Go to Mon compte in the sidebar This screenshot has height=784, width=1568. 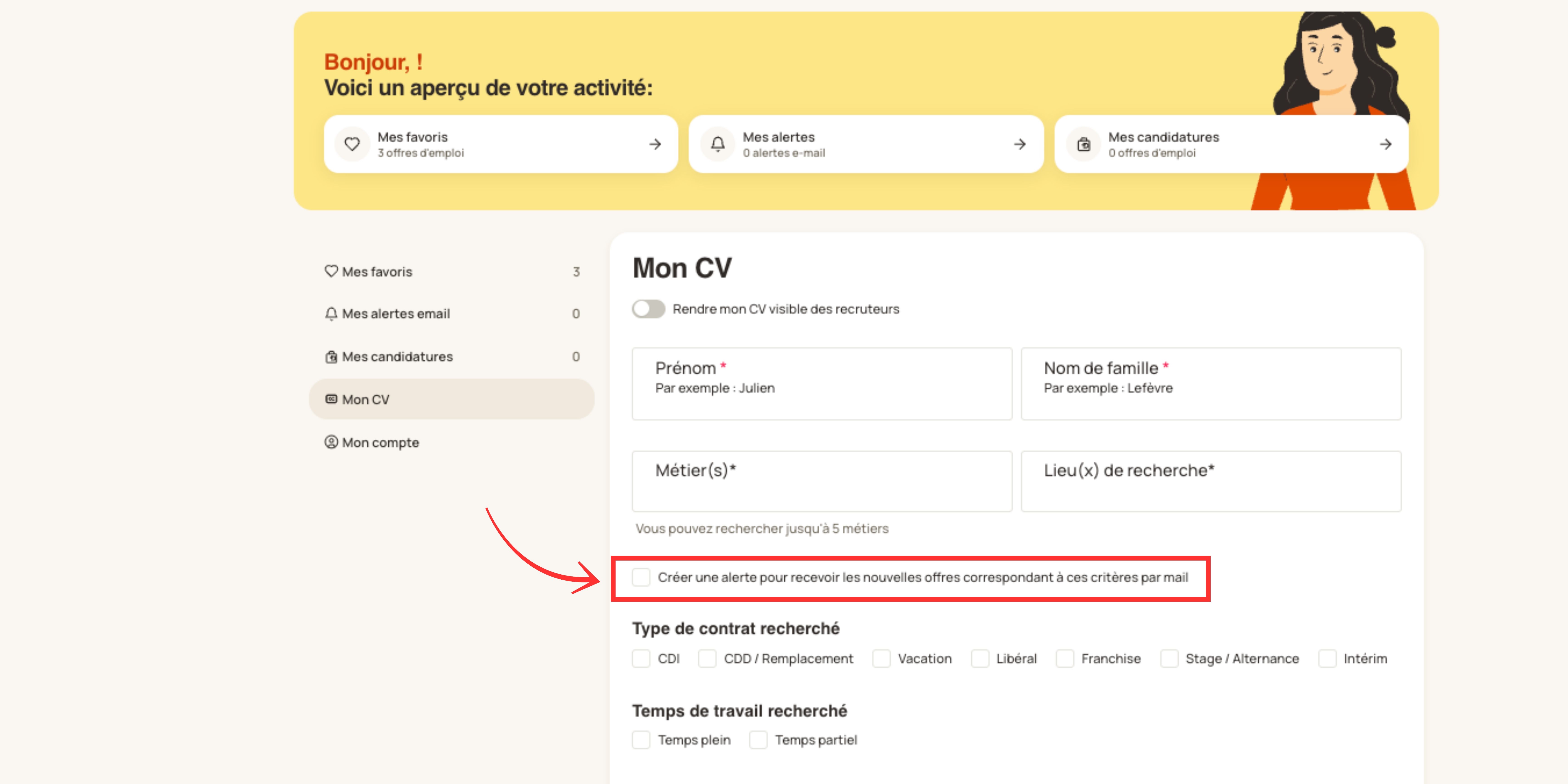click(452, 443)
